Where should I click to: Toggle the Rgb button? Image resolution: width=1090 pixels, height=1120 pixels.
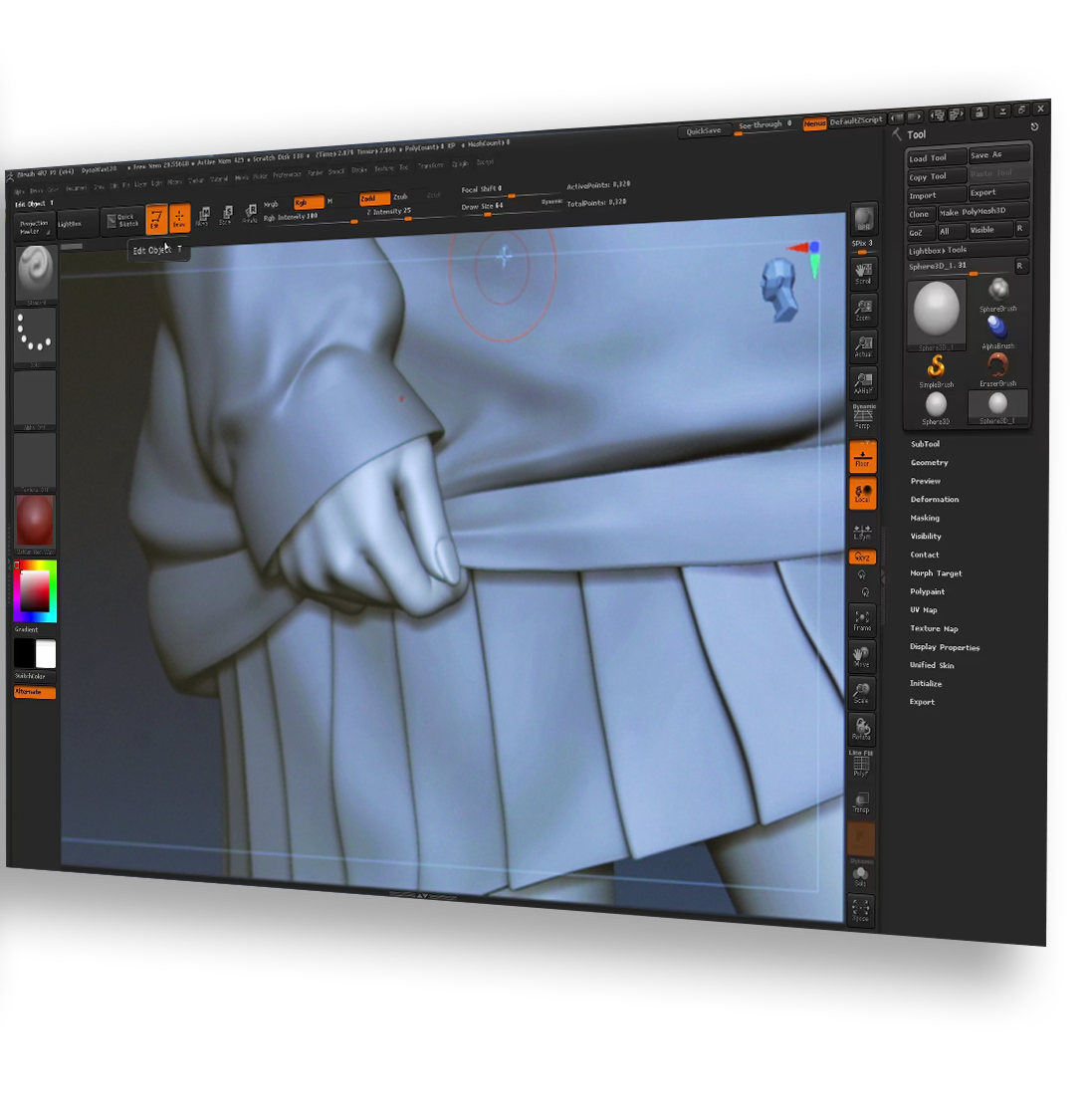pyautogui.click(x=309, y=202)
